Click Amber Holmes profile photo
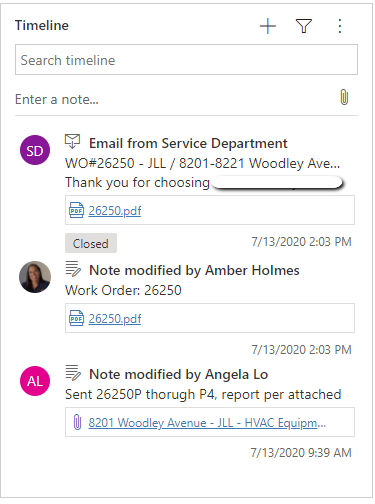Image resolution: width=375 pixels, height=504 pixels. click(x=35, y=277)
